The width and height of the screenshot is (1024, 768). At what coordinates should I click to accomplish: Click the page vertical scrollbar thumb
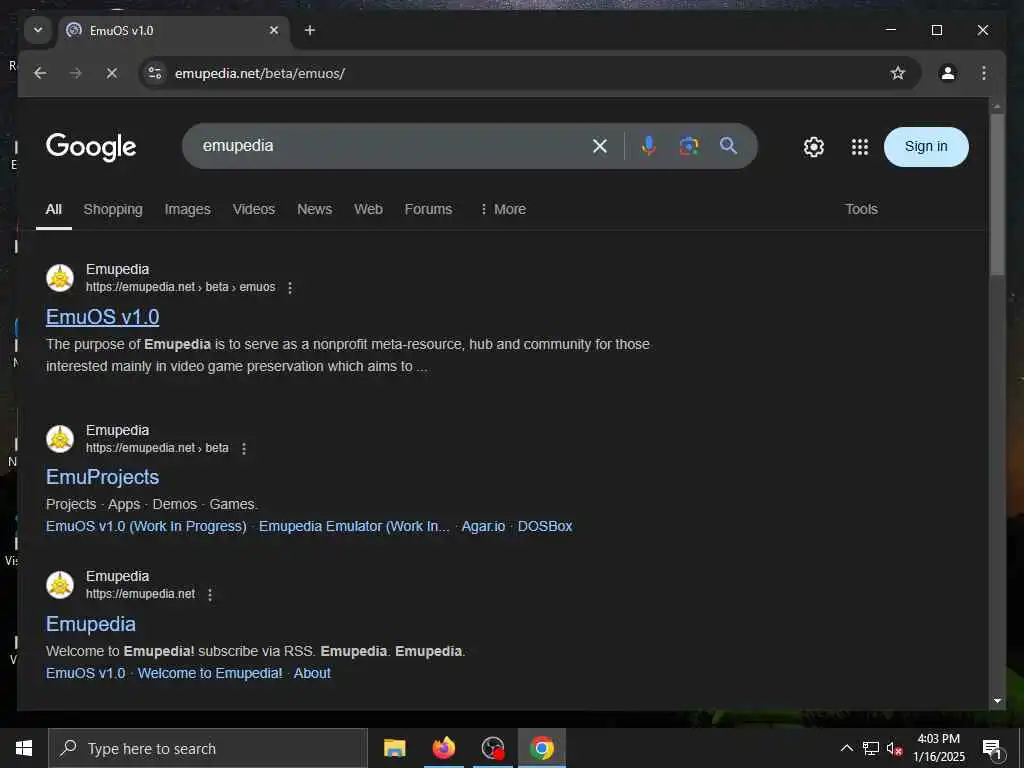[x=997, y=195]
